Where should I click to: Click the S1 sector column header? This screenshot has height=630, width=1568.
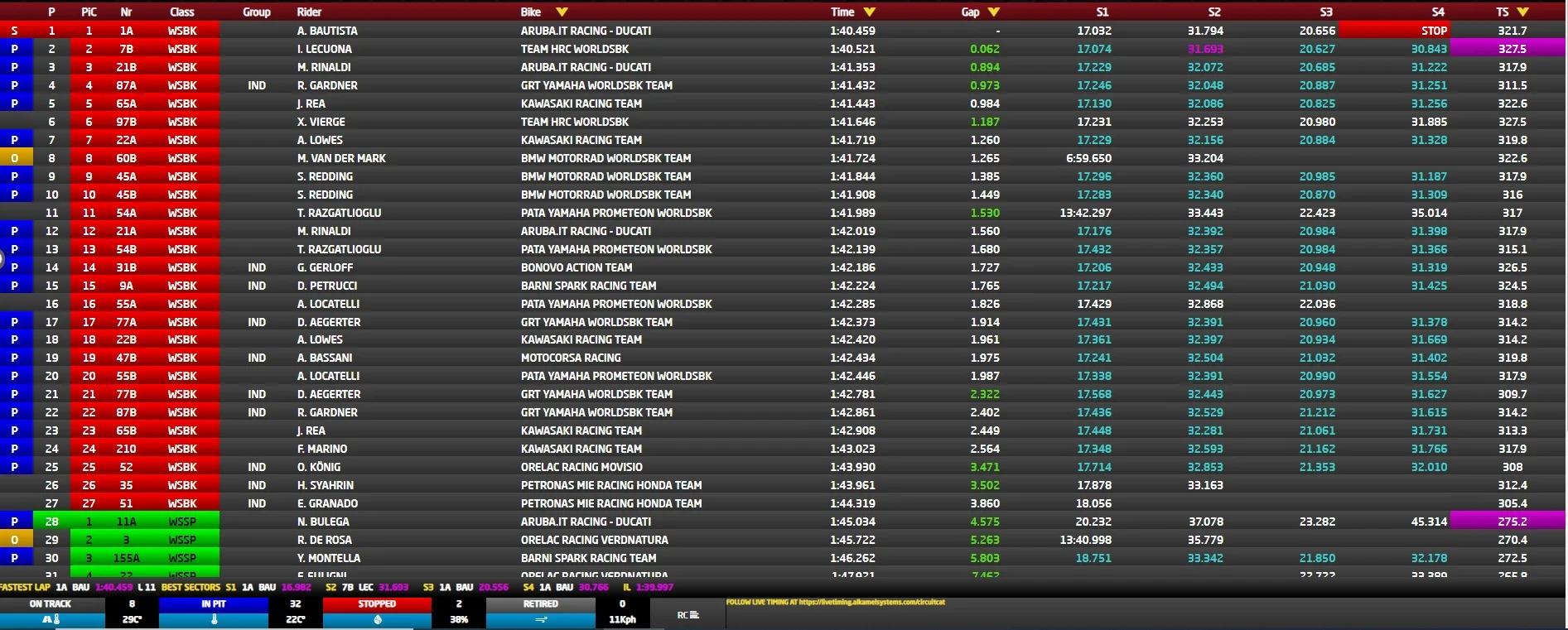(1102, 12)
